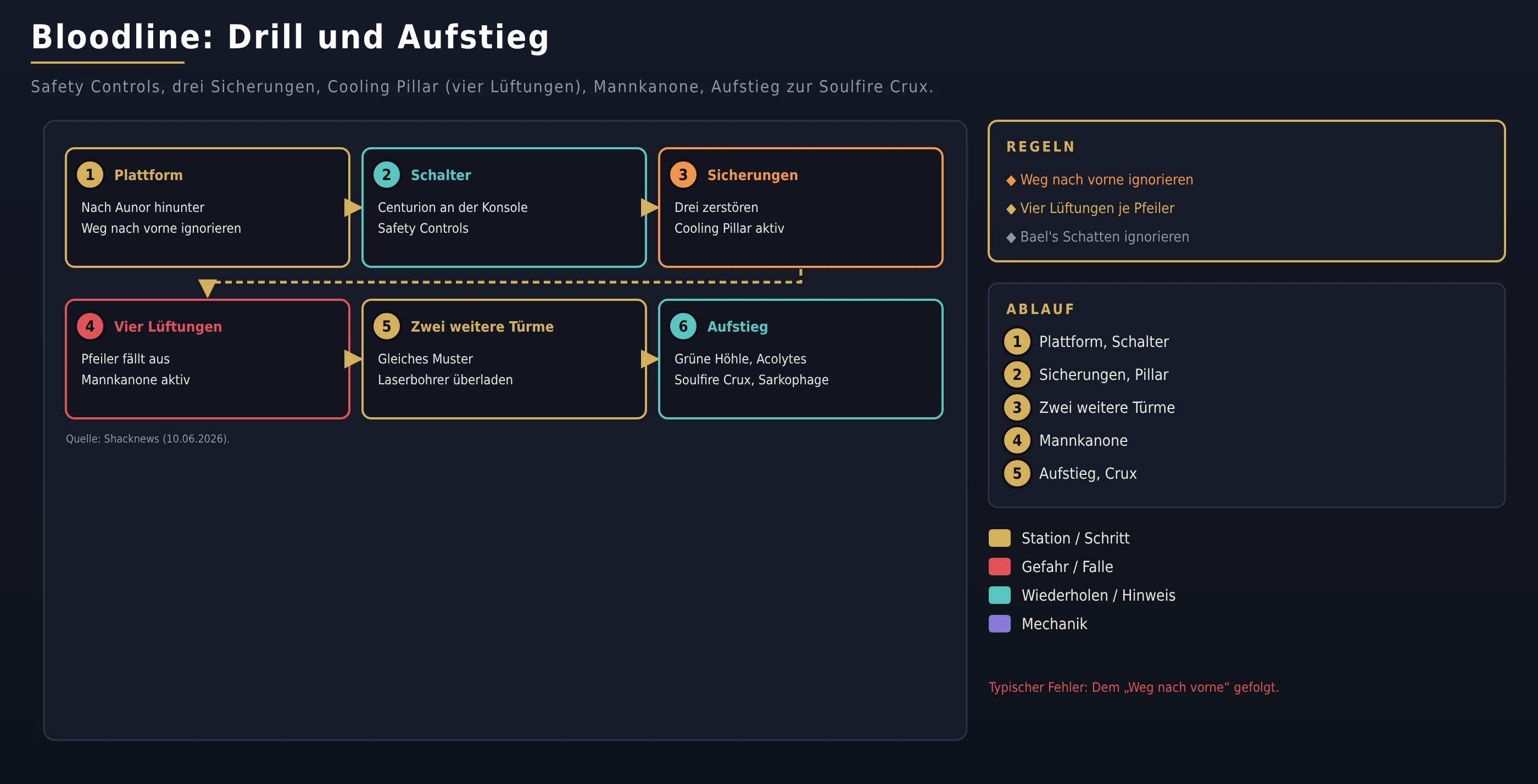Select the Plattform card title
This screenshot has height=784, width=1538.
148,175
